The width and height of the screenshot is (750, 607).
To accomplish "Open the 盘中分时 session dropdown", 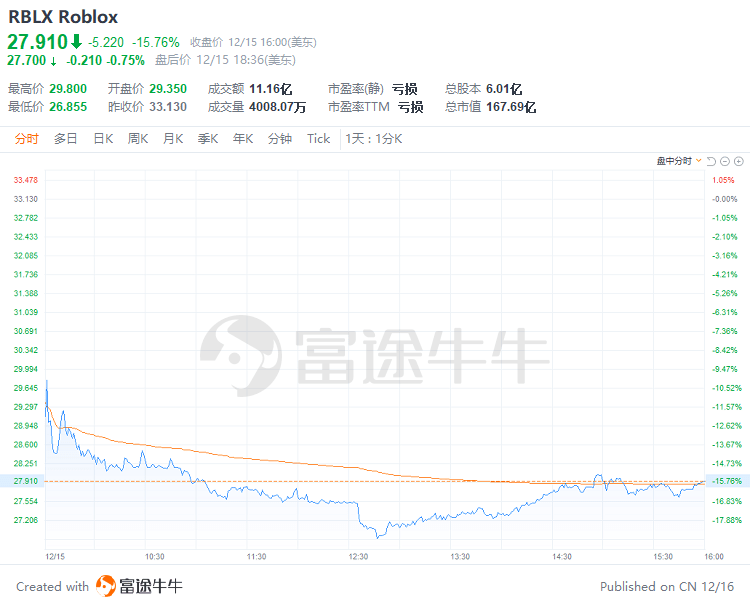I will click(679, 161).
